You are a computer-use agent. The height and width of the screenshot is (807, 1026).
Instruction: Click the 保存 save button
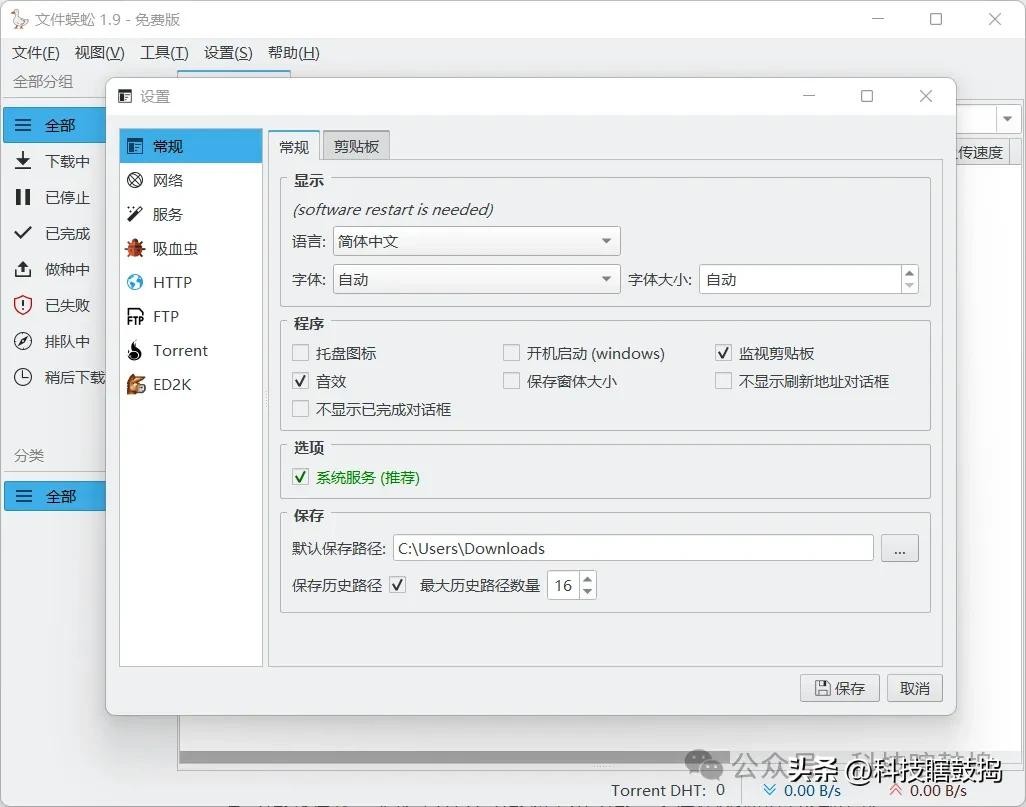(839, 688)
